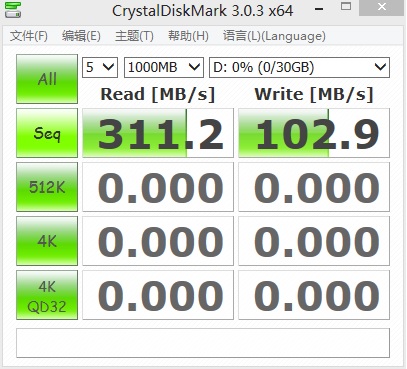Start the 4K random test

coord(47,241)
